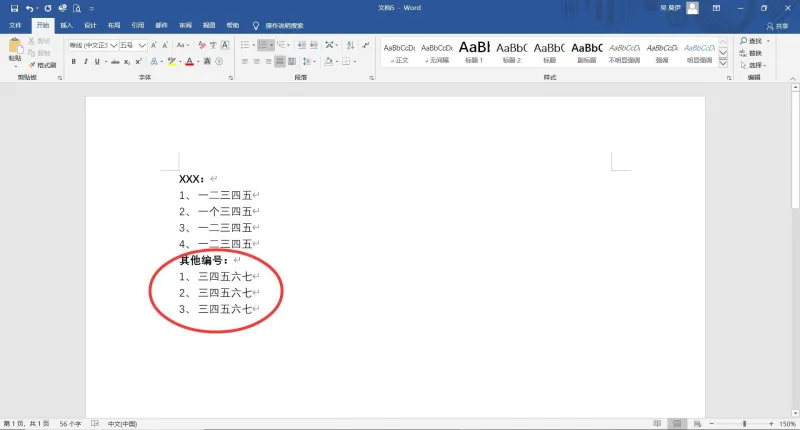
Task: Justify the text on both sides
Action: 280,62
